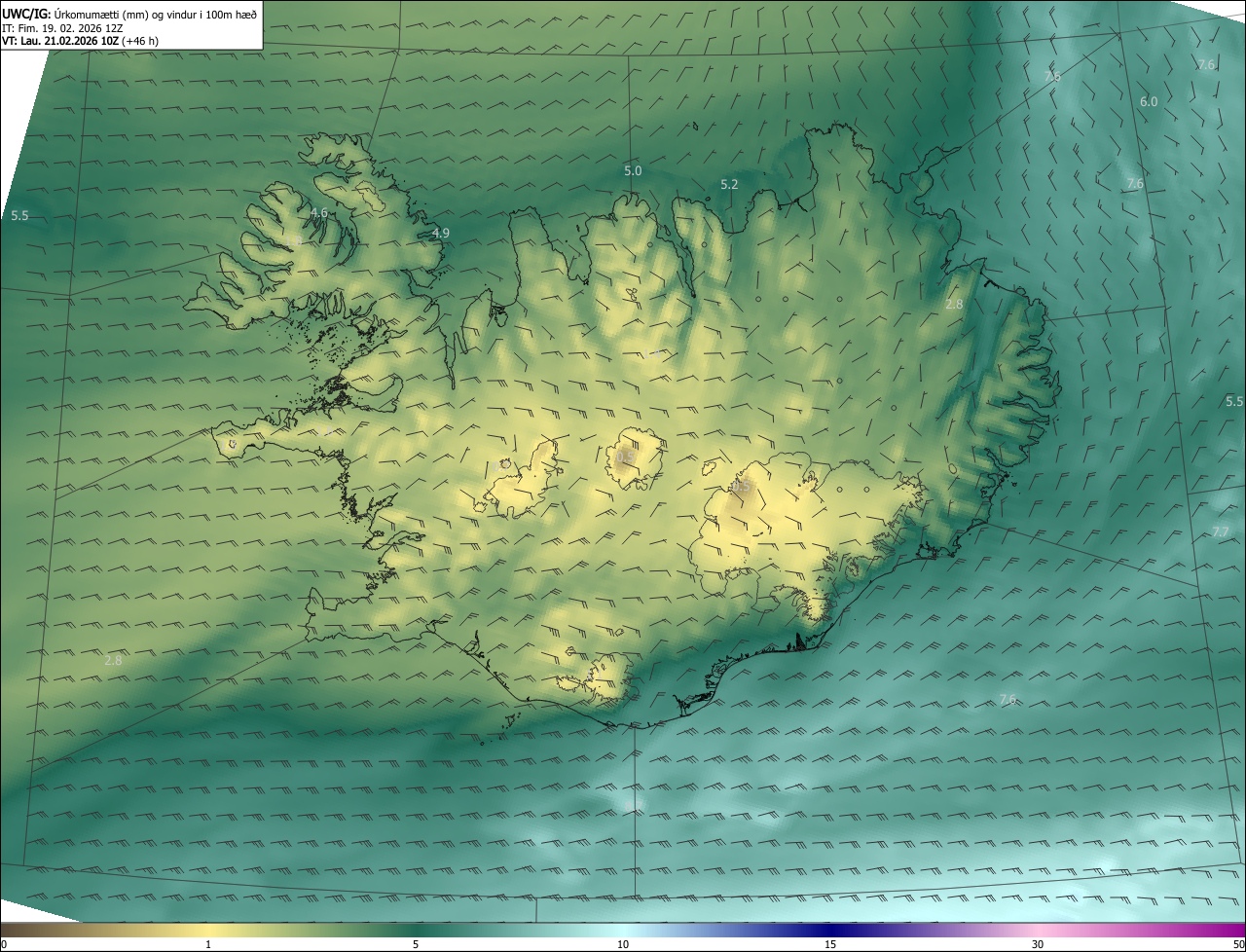Screen dimensions: 1246x952
Task: Click the 7.7 value label
Action: coord(1221,531)
